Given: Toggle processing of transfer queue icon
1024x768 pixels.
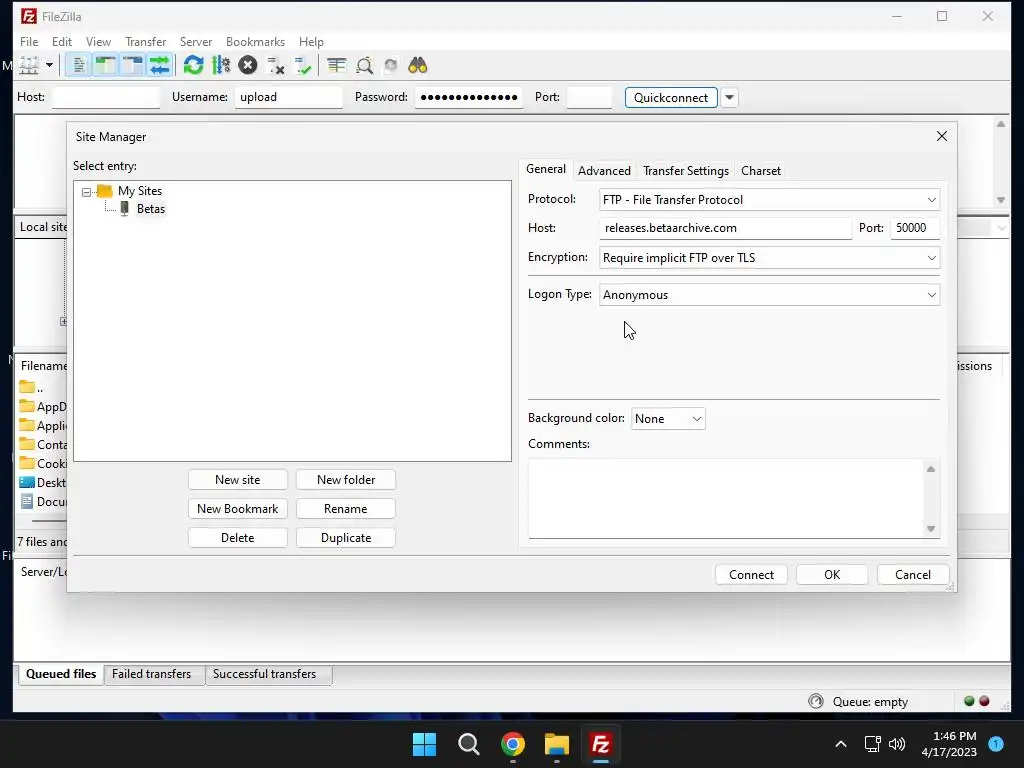Looking at the screenshot, I should click(x=221, y=65).
